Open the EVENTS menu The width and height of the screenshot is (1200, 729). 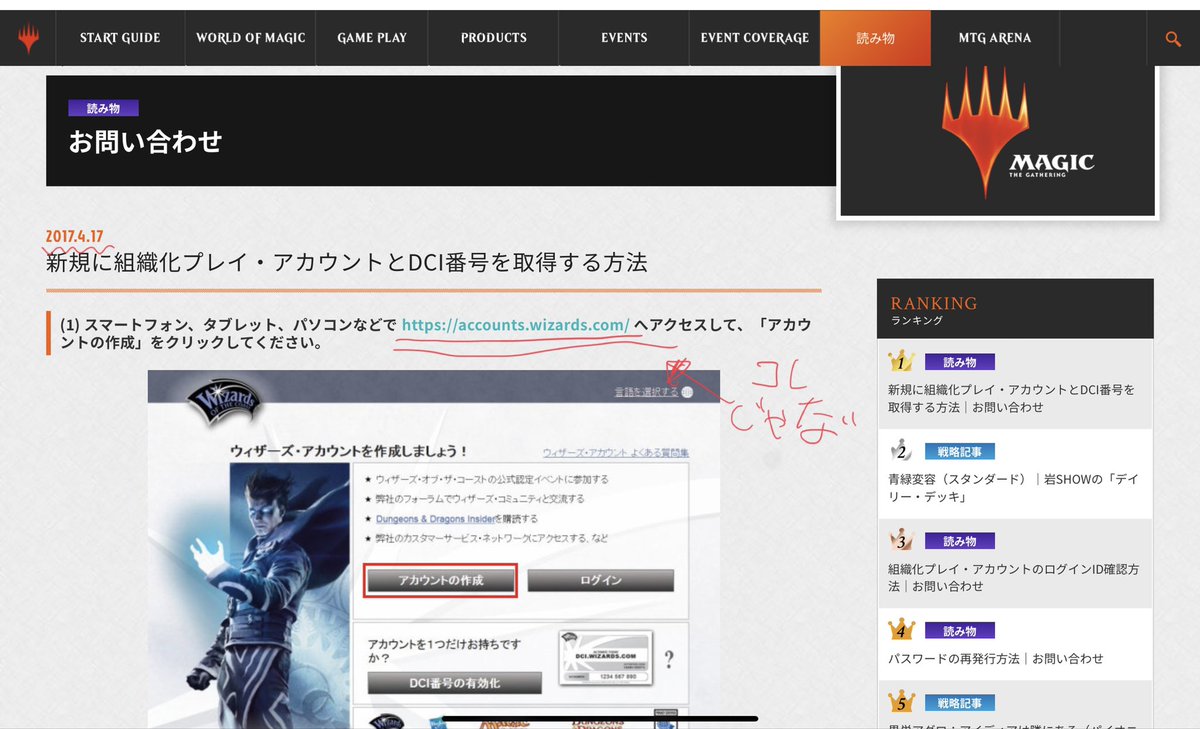[x=624, y=38]
